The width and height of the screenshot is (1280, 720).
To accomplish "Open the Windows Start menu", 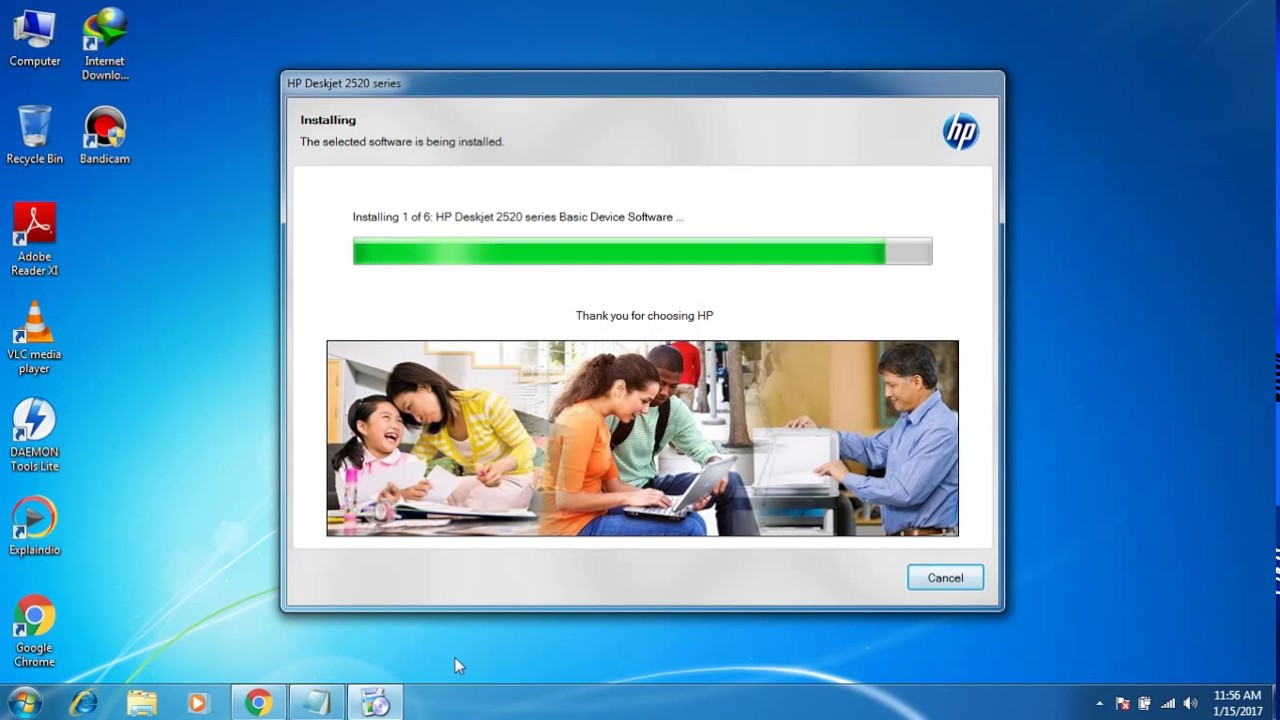I will click(x=24, y=702).
